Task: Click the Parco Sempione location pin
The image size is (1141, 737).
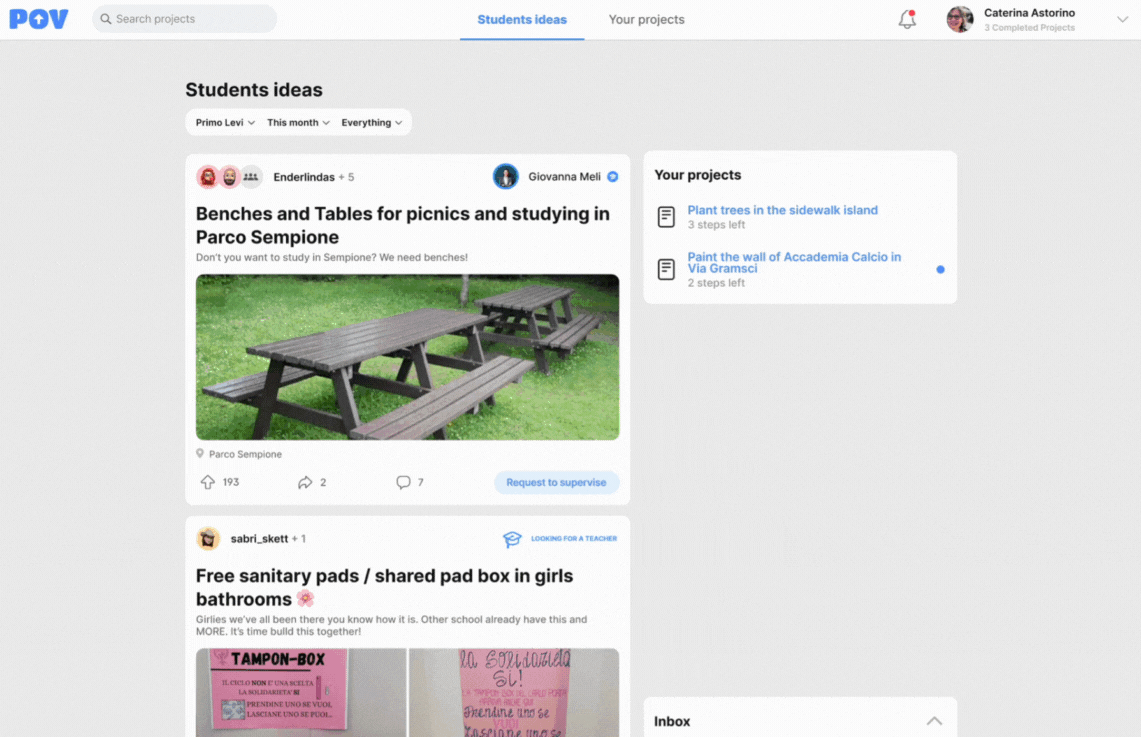Action: pyautogui.click(x=200, y=453)
